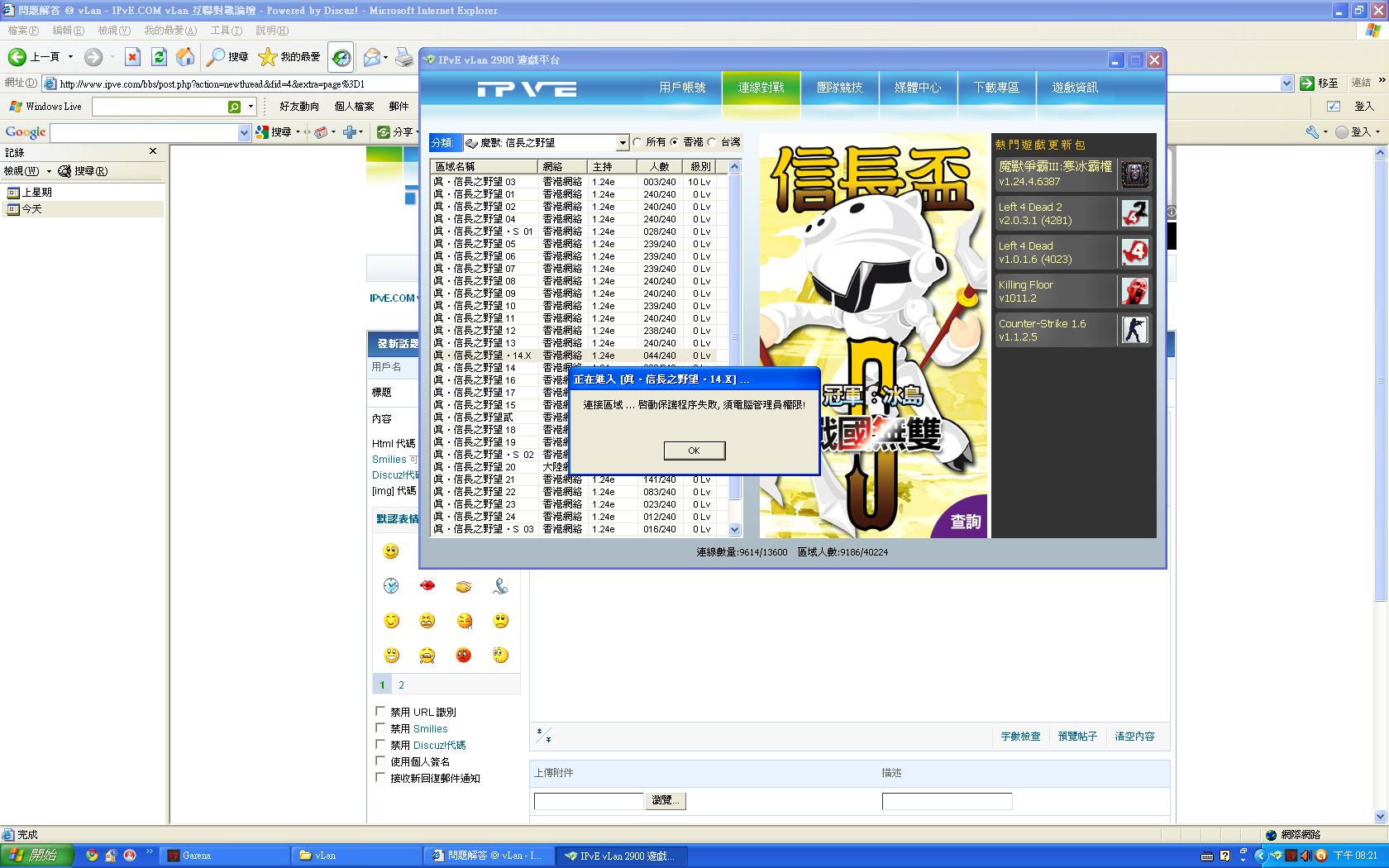Check the 使用個人簽名 option
Viewport: 1389px width, 868px height.
[x=380, y=761]
